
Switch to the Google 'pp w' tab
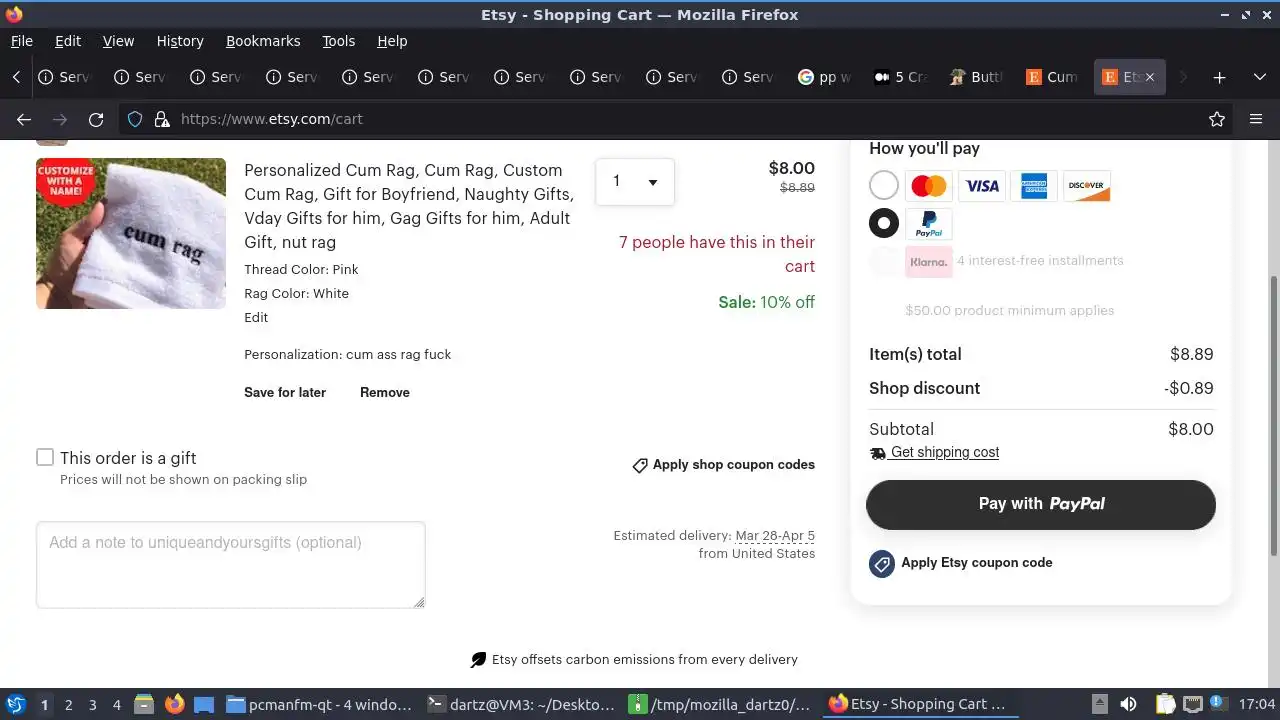coord(825,77)
